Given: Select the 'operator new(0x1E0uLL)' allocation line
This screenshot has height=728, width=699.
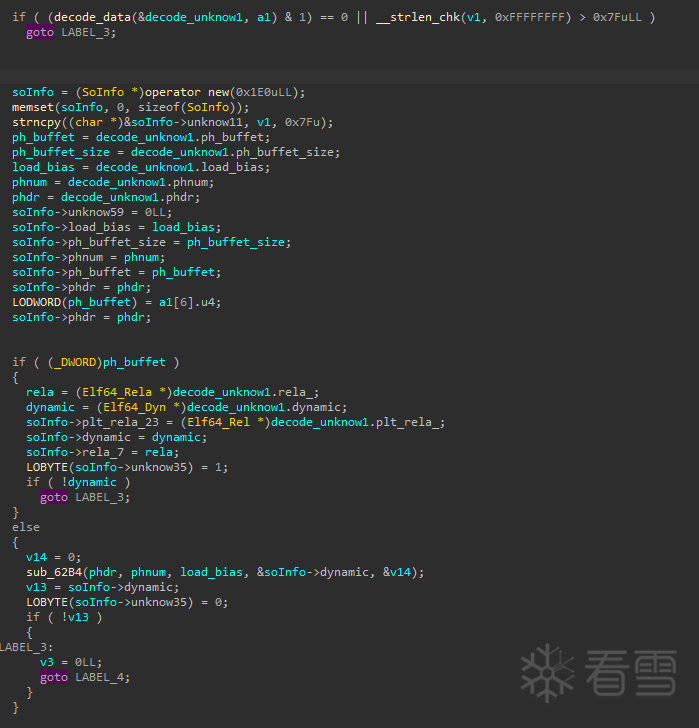Looking at the screenshot, I should pos(158,92).
